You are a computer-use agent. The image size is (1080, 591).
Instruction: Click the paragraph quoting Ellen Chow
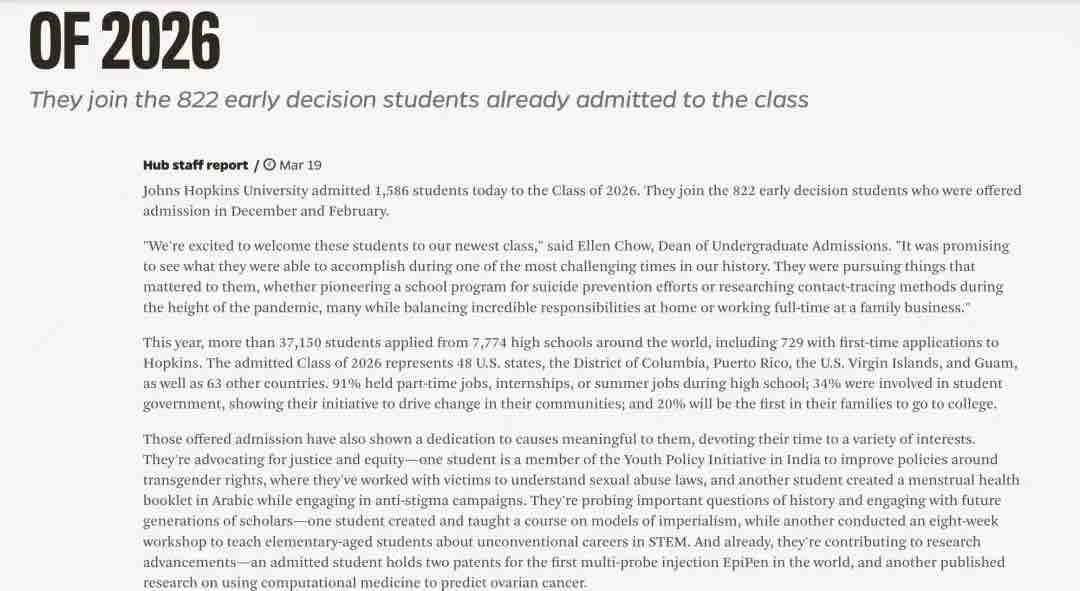pos(577,276)
